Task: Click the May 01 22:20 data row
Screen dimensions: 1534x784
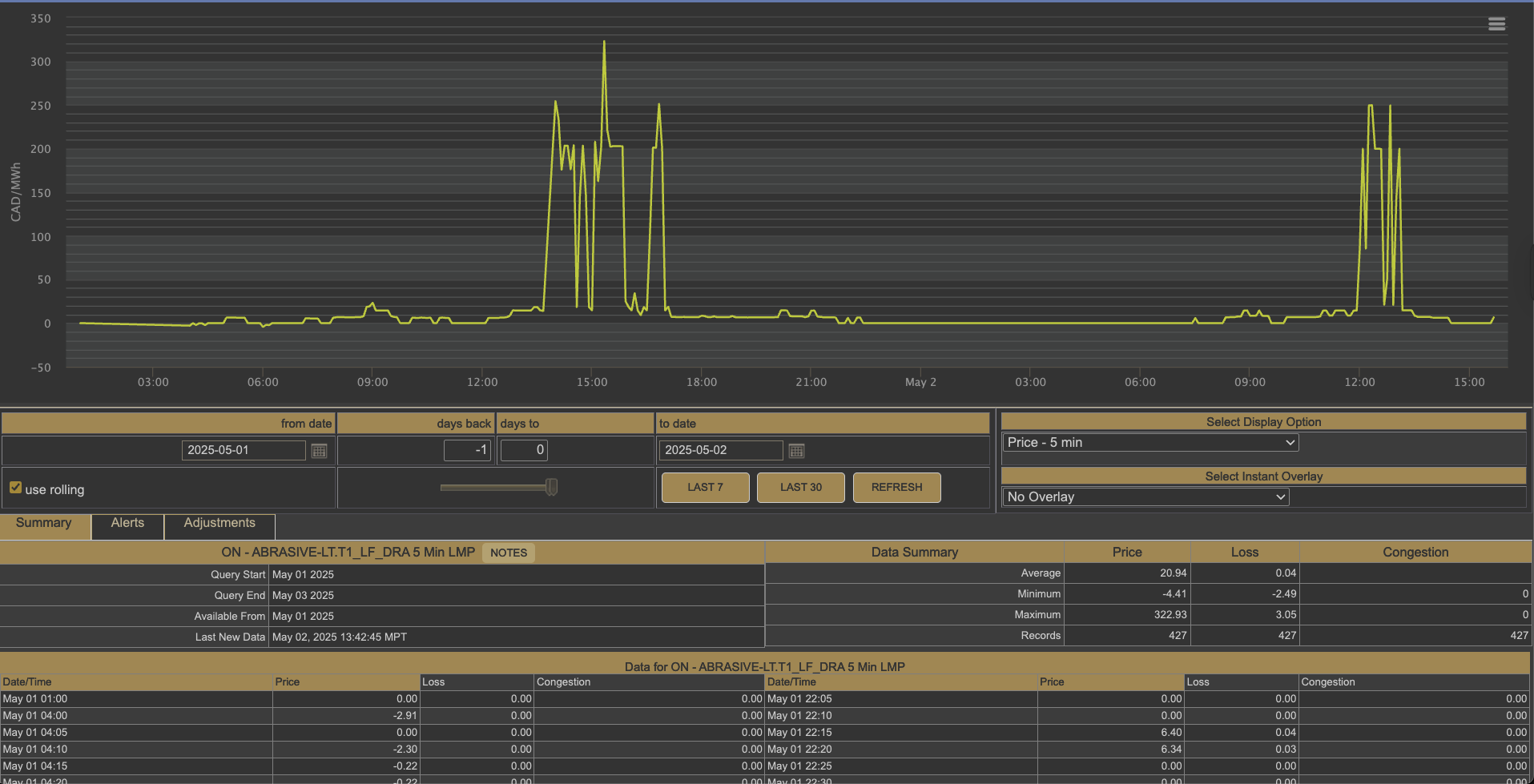Action: [x=1147, y=750]
